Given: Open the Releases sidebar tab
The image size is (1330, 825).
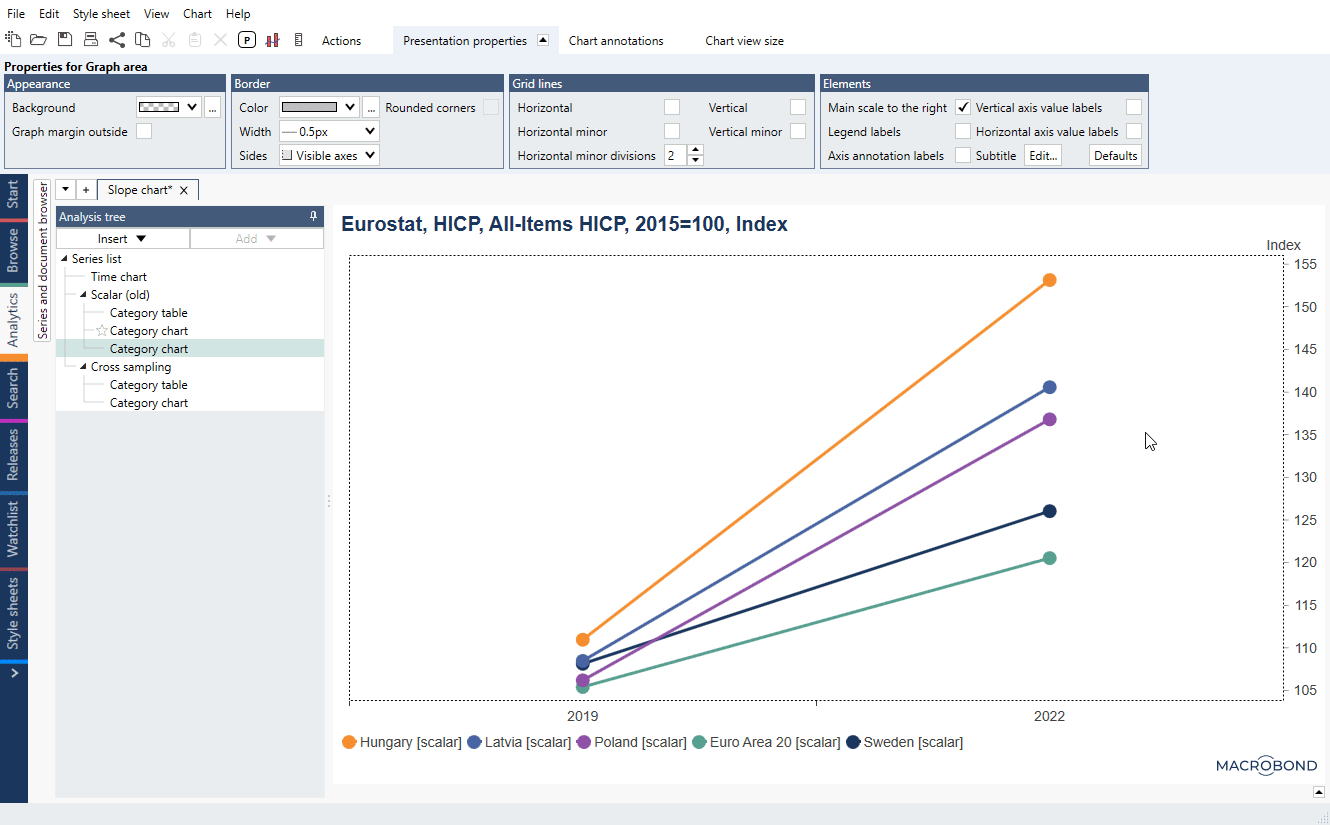Looking at the screenshot, I should coord(13,455).
